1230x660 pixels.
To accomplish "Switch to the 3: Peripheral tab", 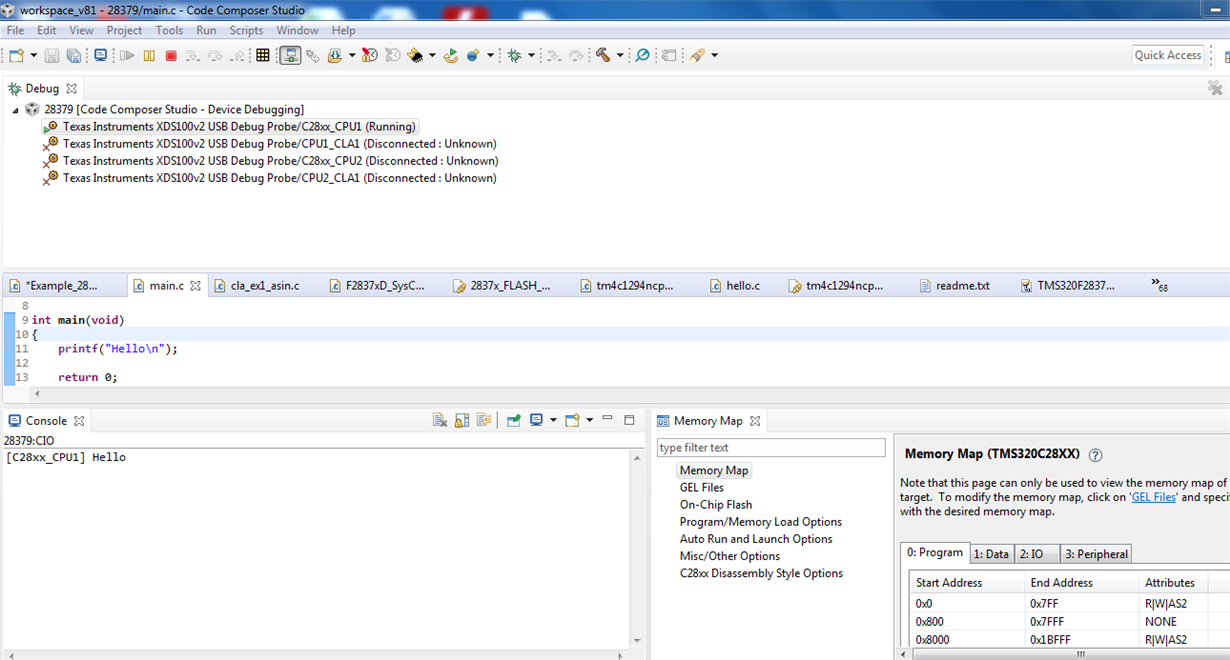I will [1096, 554].
